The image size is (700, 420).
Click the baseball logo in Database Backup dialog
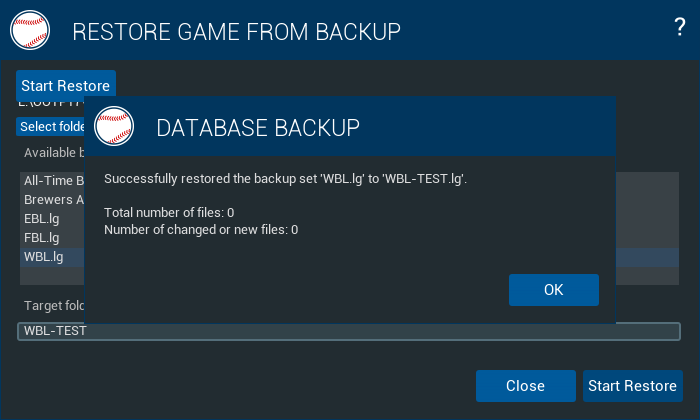pyautogui.click(x=114, y=126)
